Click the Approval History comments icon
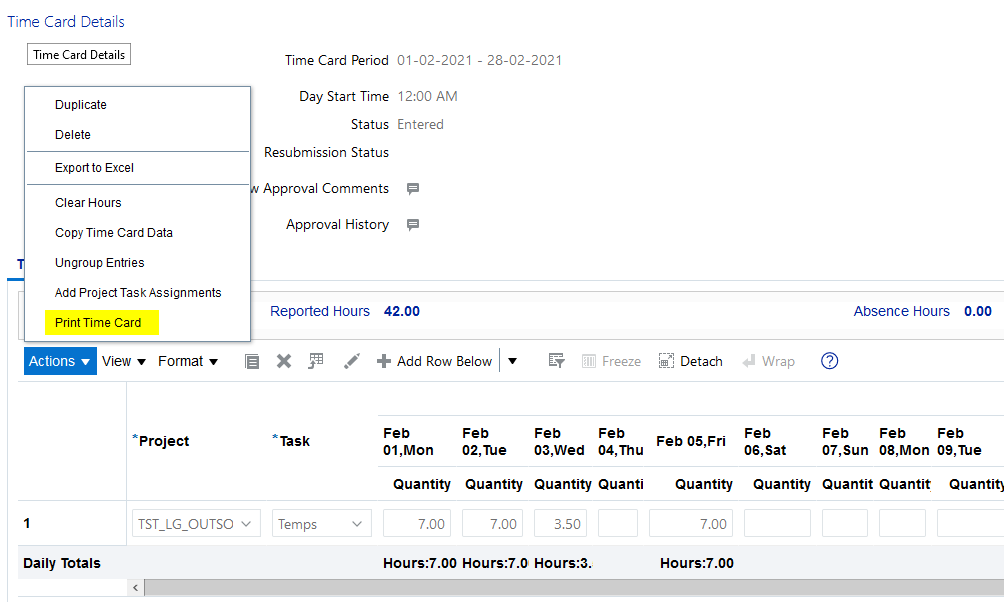The image size is (1004, 602). [412, 224]
